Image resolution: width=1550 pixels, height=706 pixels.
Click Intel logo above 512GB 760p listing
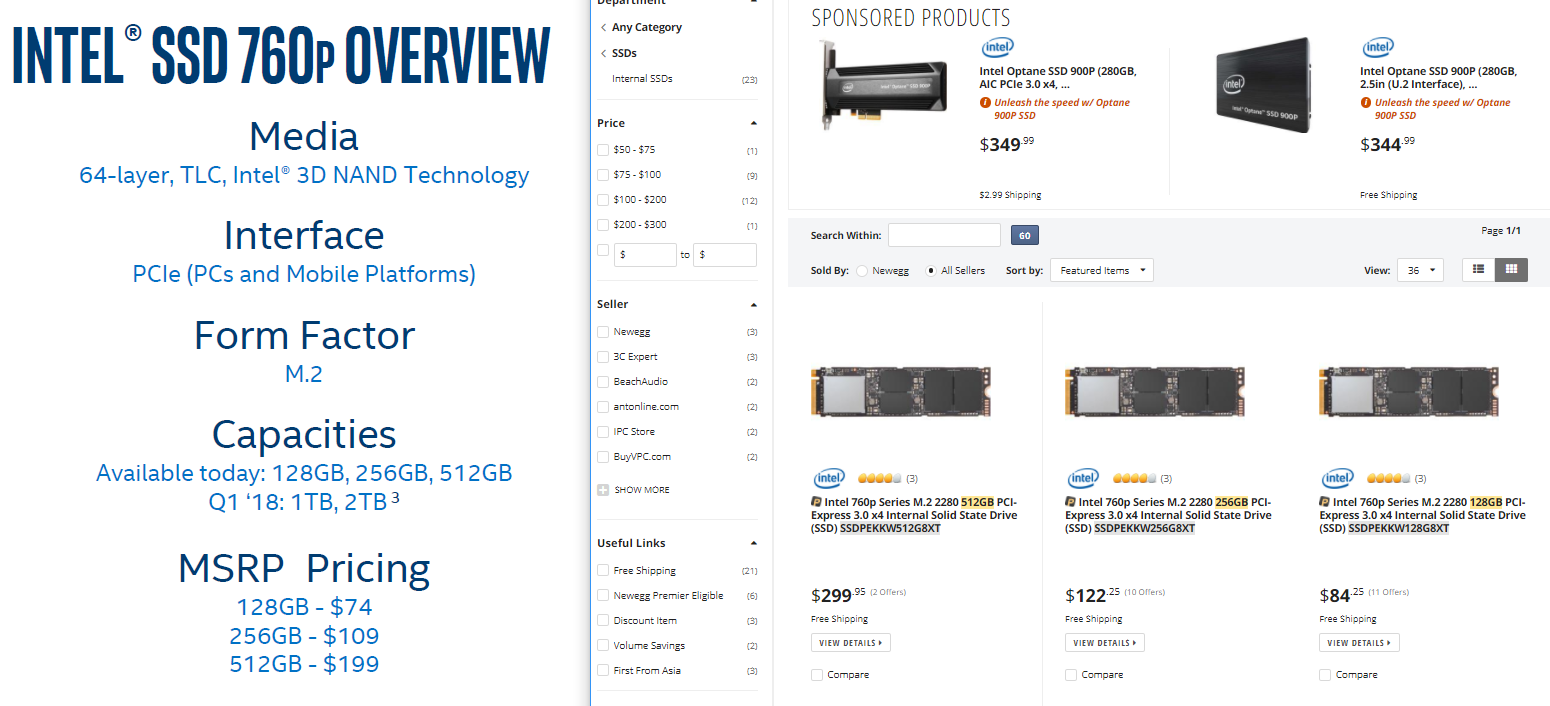[829, 479]
